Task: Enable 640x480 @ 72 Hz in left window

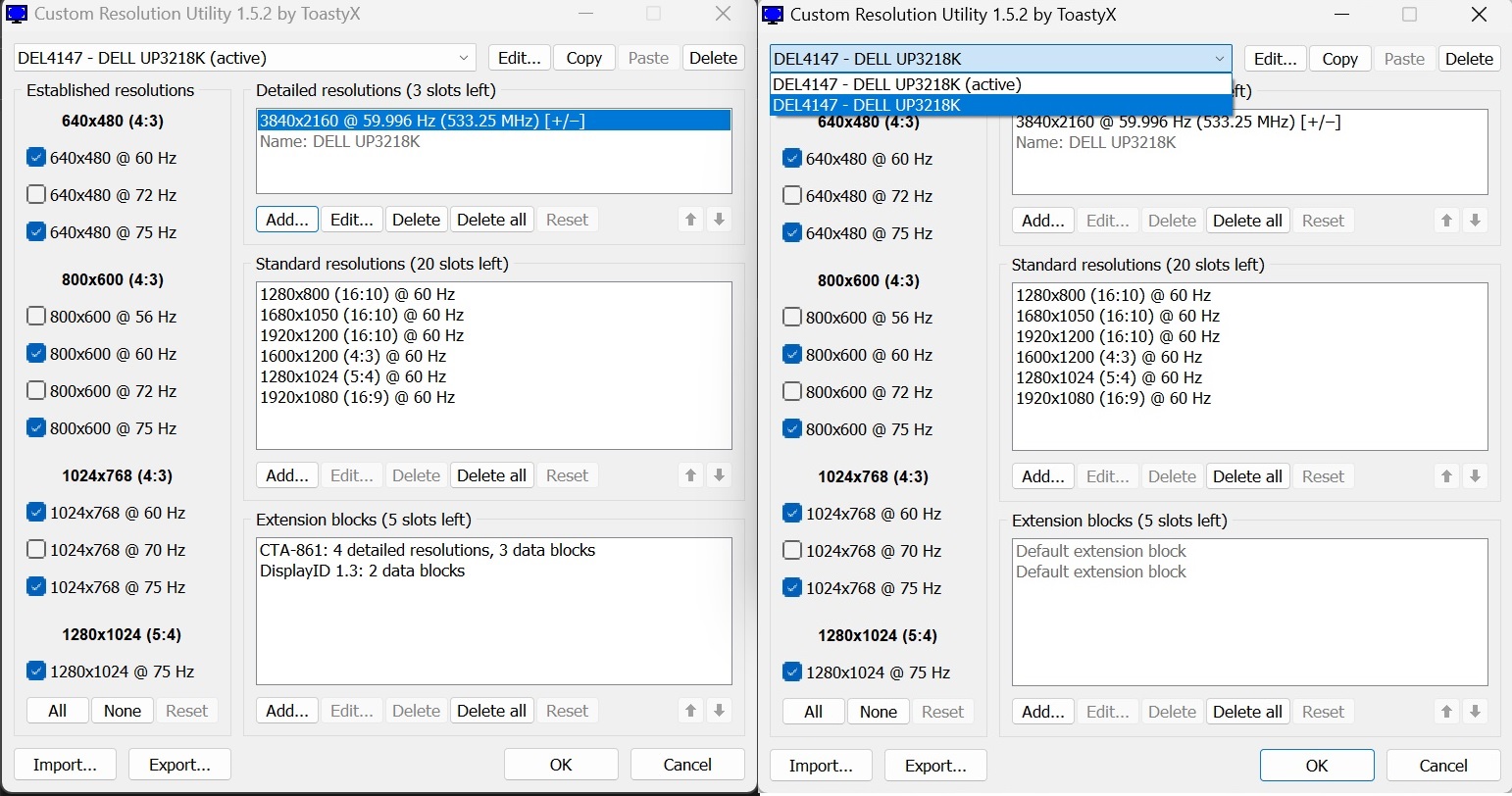Action: pos(36,195)
